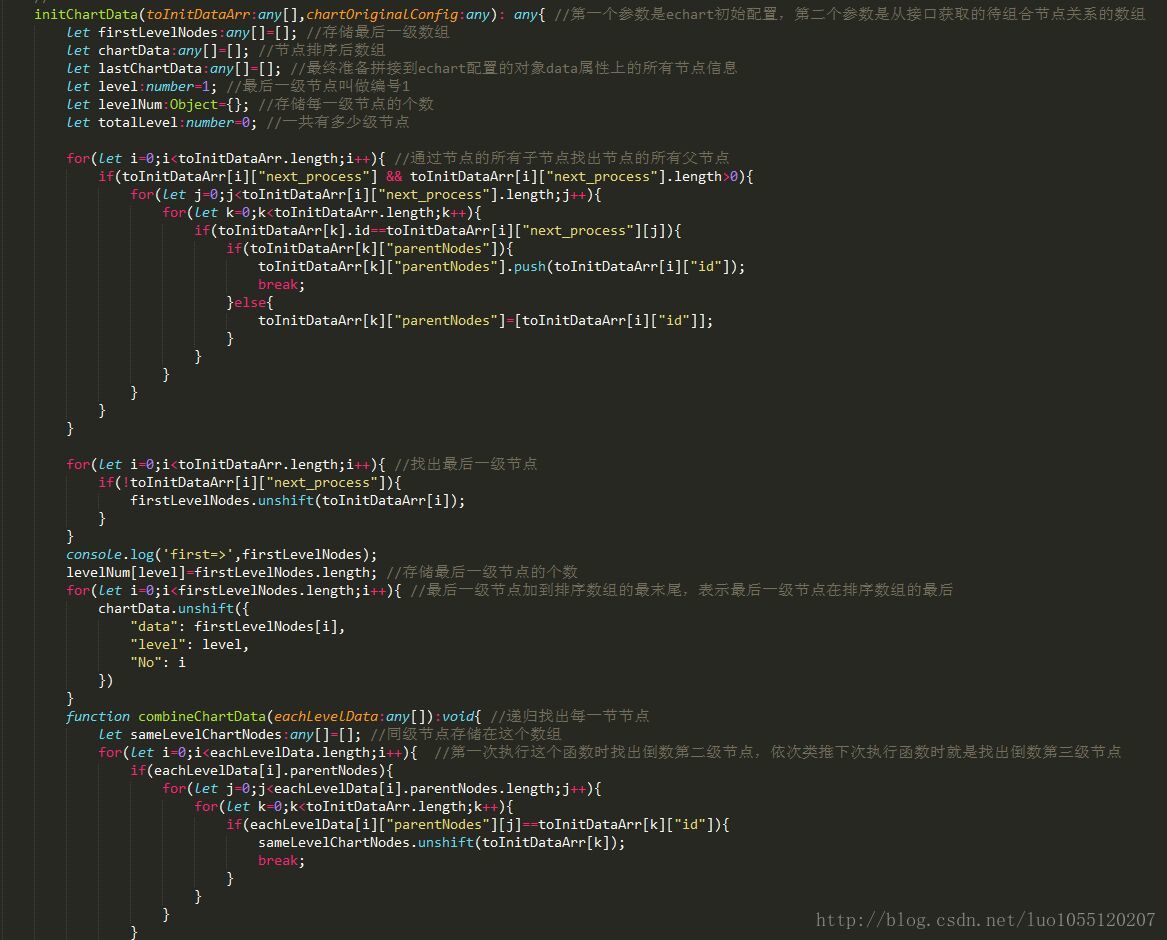Image resolution: width=1167 pixels, height=940 pixels.
Task: Click 'if(toInitDataArr[k].id==' comparison line
Action: (x=438, y=231)
